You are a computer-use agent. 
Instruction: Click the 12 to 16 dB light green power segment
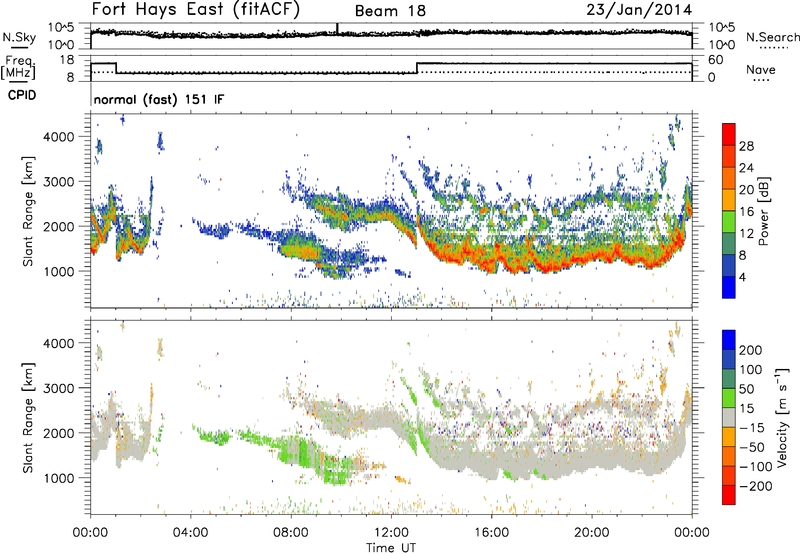(x=729, y=222)
